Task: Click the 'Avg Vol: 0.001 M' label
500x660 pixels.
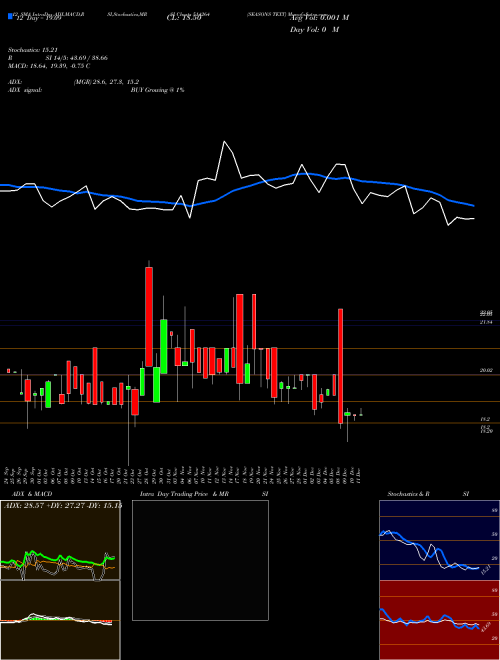Action: 319,18
